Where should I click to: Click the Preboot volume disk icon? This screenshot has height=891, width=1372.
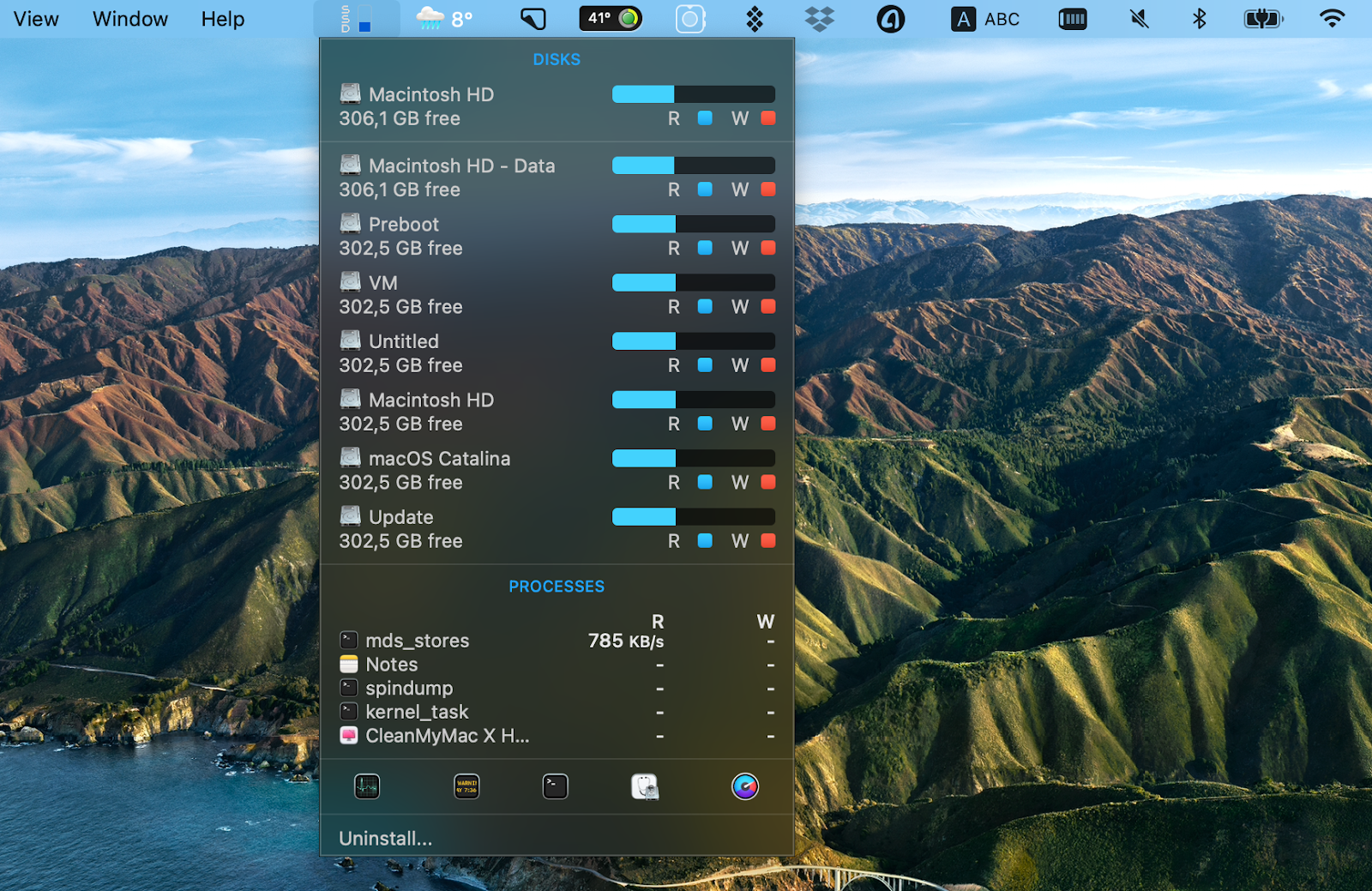[350, 223]
